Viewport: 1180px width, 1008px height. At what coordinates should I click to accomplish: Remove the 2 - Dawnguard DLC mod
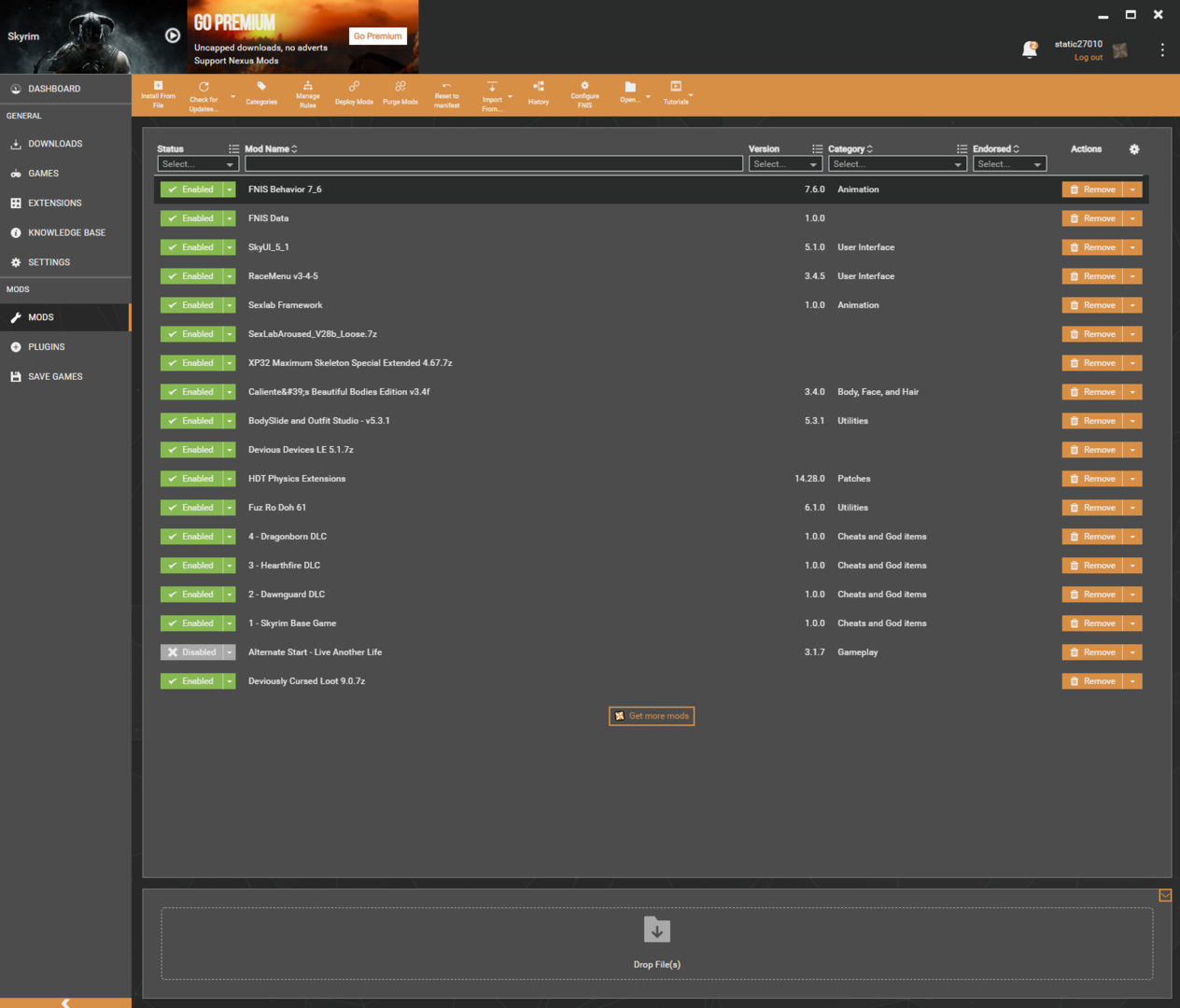click(1092, 595)
